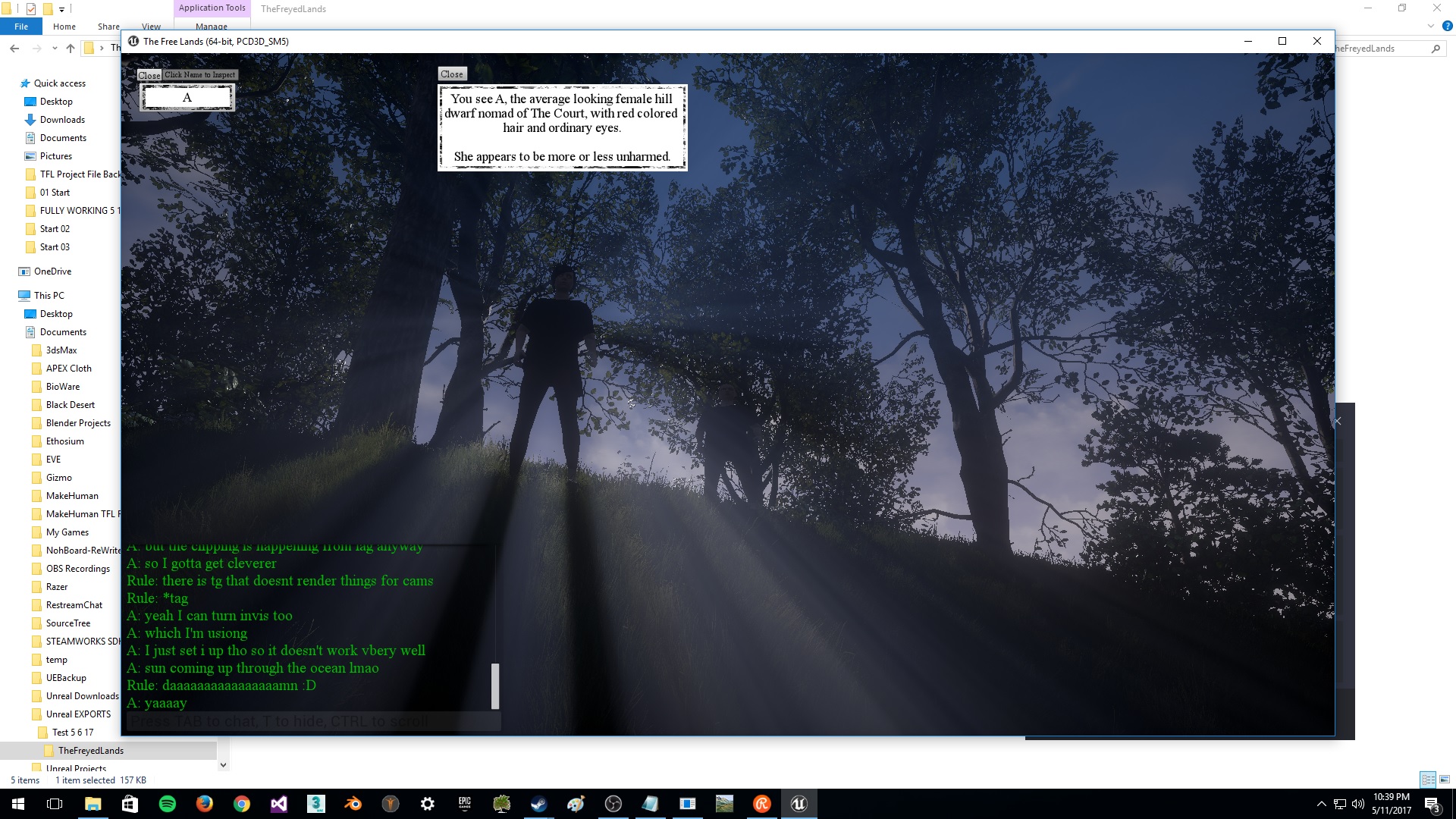1456x819 pixels.
Task: Open File Explorer from taskbar
Action: click(93, 804)
